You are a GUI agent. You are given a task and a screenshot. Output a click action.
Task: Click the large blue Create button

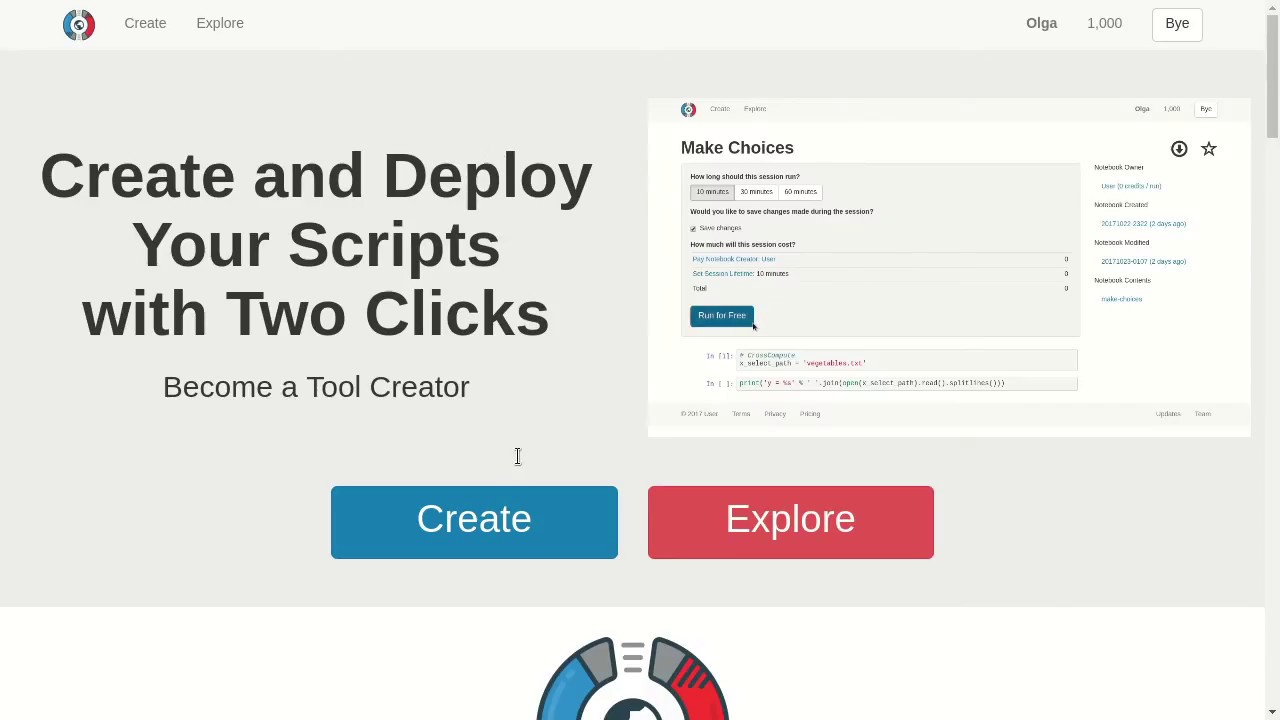[x=474, y=522]
